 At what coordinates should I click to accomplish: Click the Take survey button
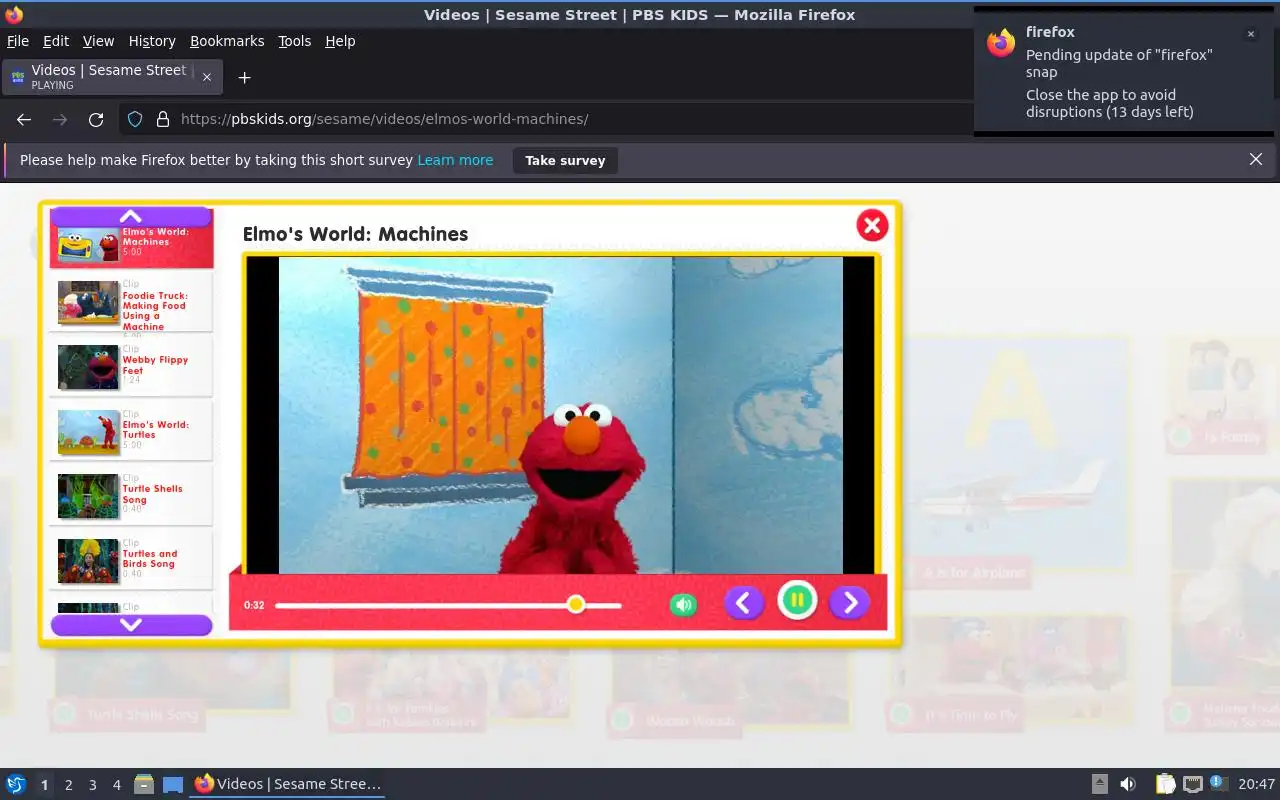tap(565, 160)
